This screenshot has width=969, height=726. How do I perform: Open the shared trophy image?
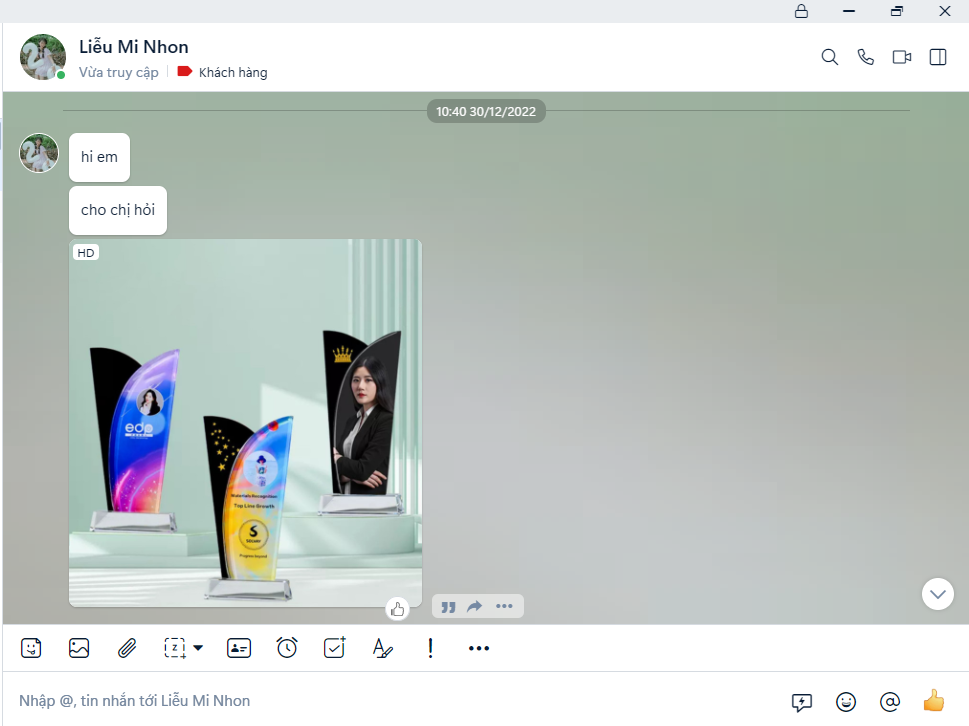[245, 422]
